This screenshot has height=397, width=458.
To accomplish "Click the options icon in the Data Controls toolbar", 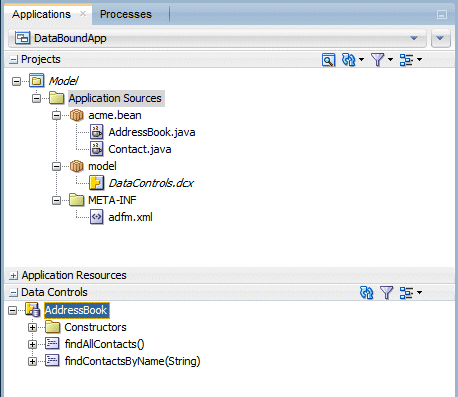I will pyautogui.click(x=406, y=293).
